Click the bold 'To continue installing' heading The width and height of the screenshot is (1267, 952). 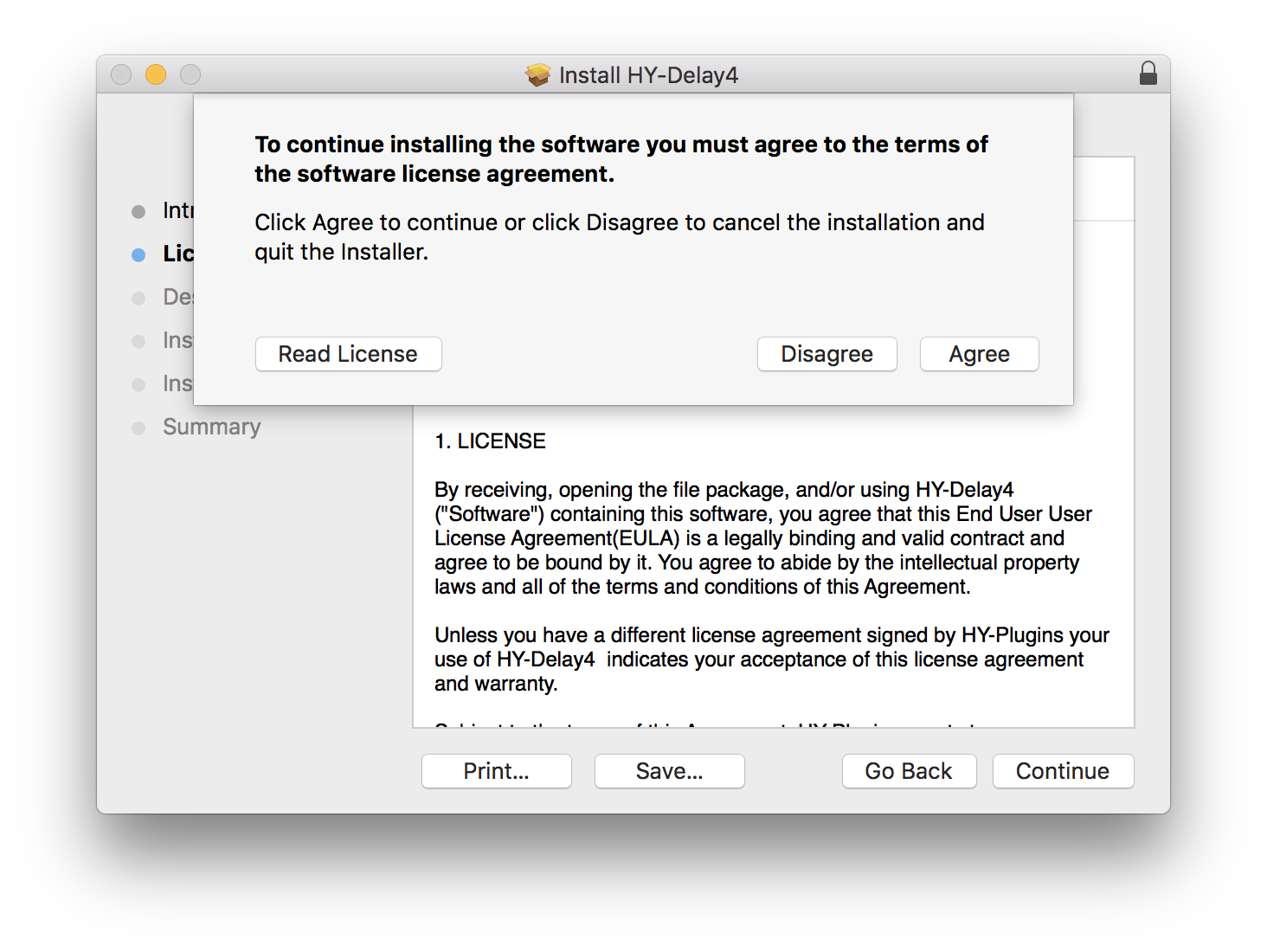point(621,159)
